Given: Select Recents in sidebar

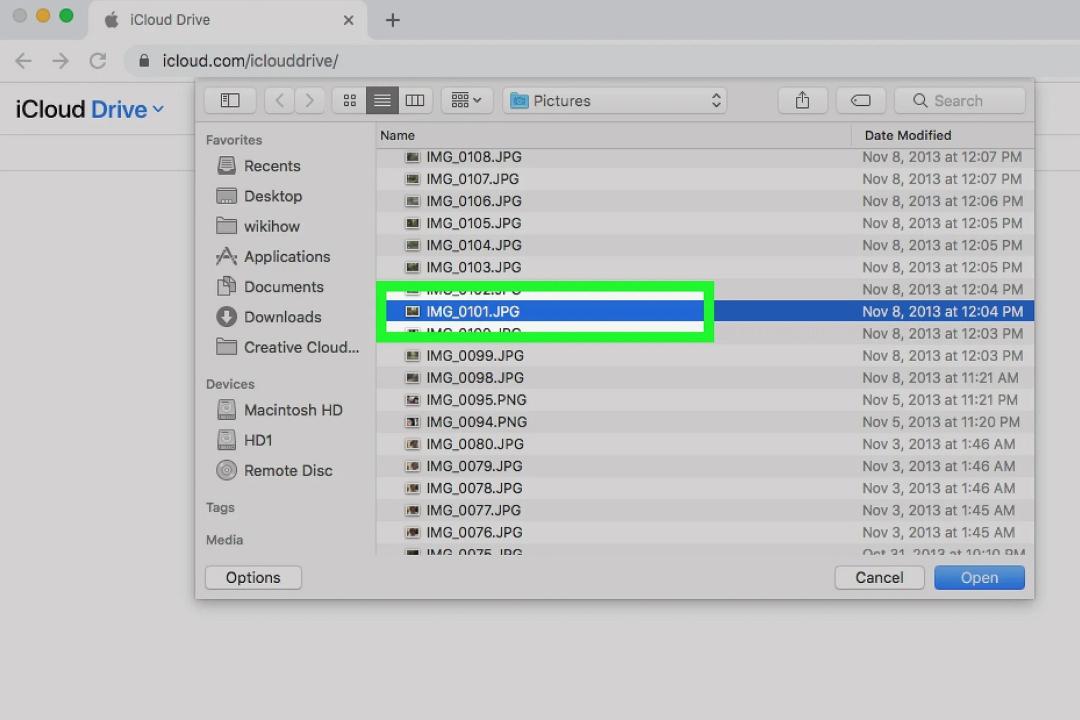Looking at the screenshot, I should 259,166.
